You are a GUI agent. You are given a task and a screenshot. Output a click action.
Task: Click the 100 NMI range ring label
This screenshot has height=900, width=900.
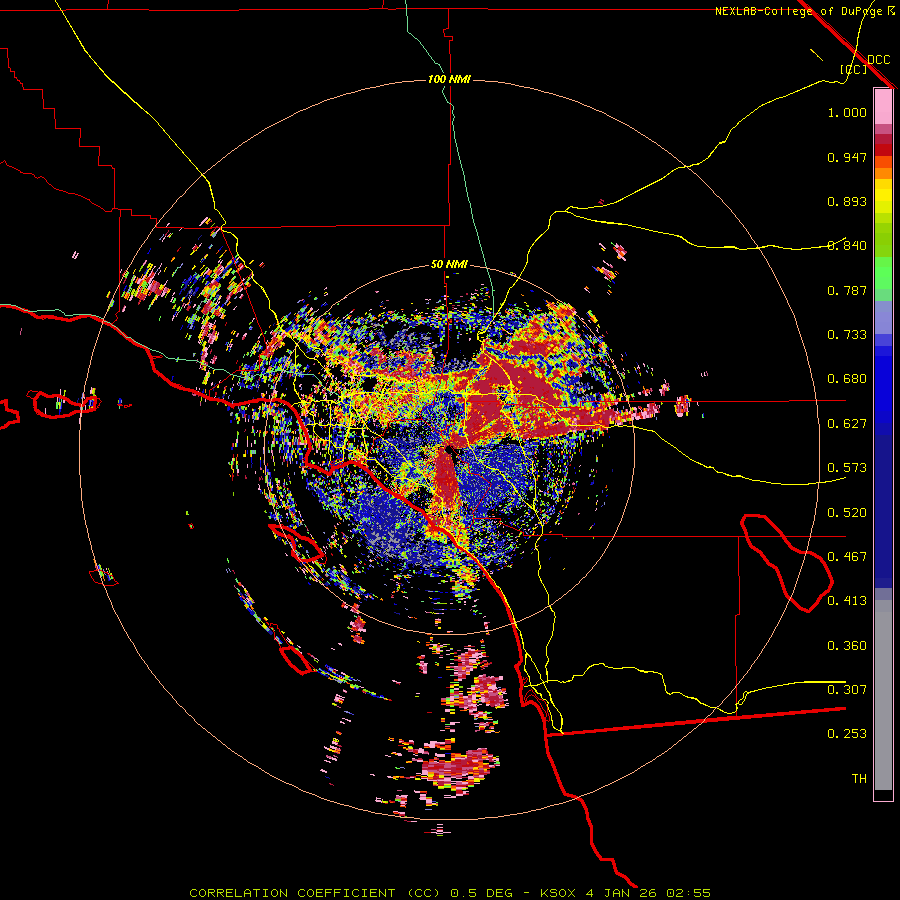coord(449,79)
